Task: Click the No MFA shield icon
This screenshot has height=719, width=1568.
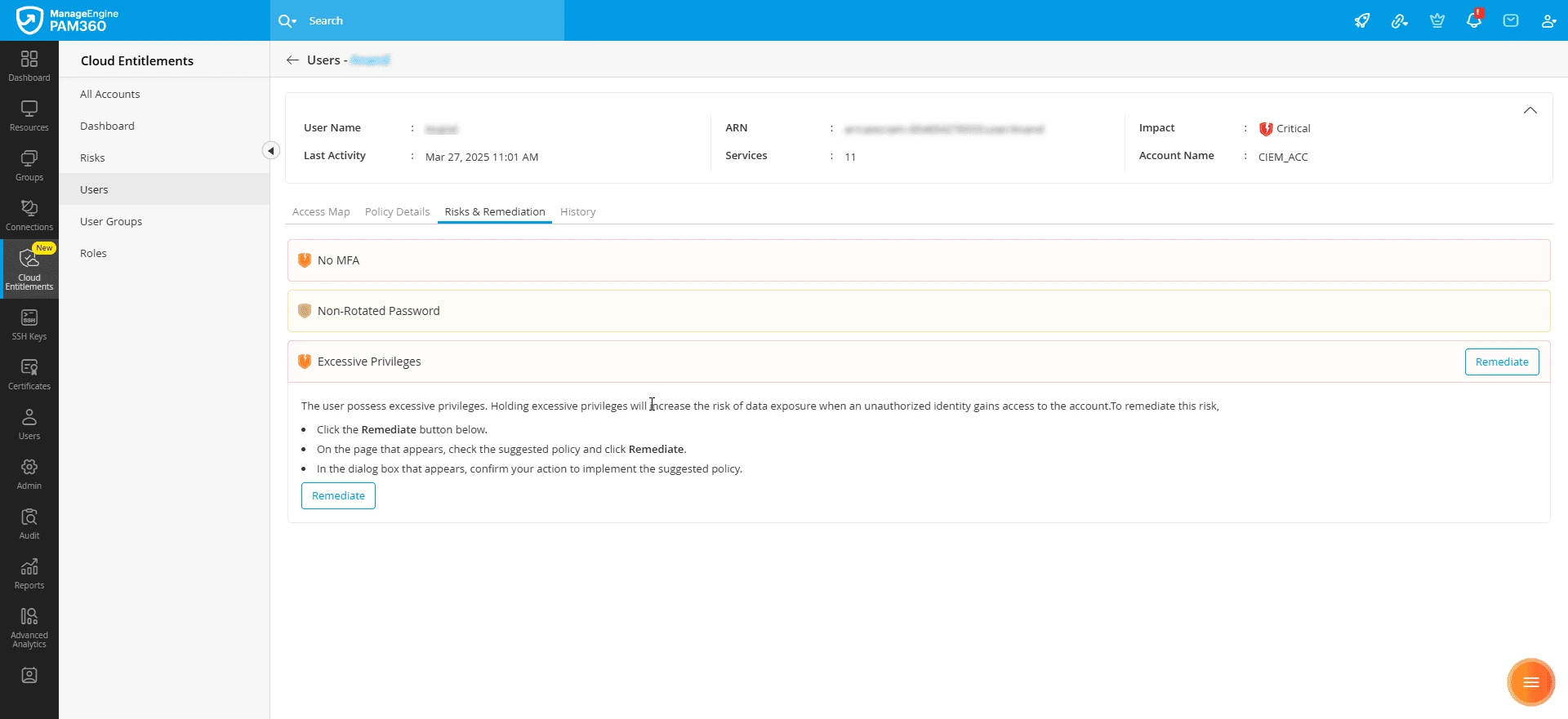Action: pos(305,260)
